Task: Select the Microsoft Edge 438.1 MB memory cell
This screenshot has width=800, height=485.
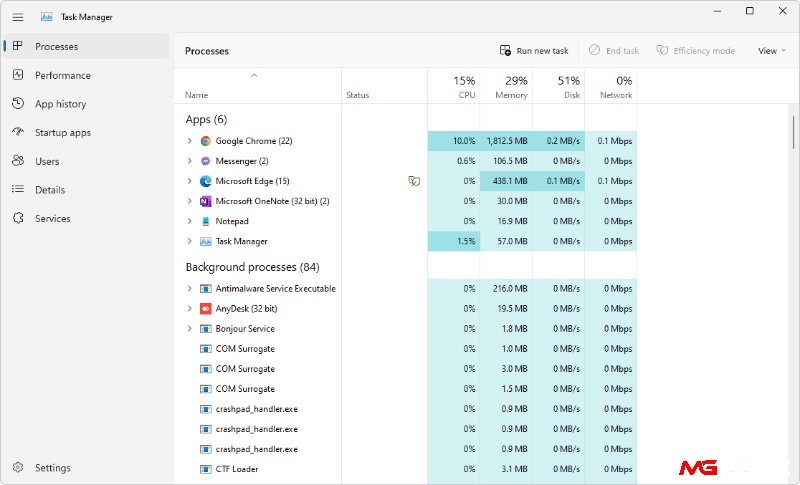Action: [x=506, y=181]
